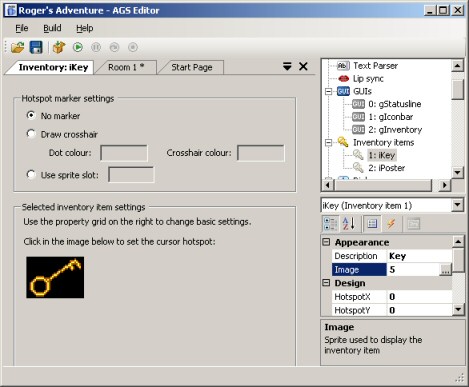This screenshot has width=469, height=387.
Task: Open the Help menu
Action: [85, 28]
